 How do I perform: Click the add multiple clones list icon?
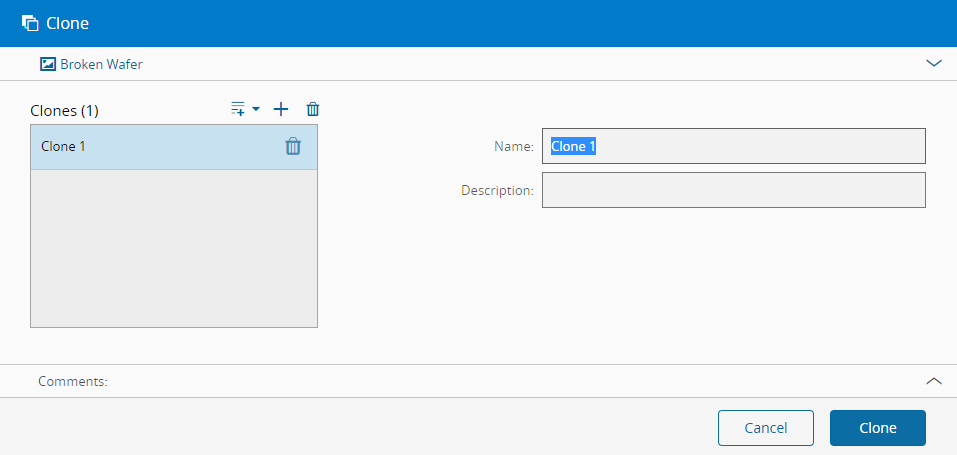238,109
